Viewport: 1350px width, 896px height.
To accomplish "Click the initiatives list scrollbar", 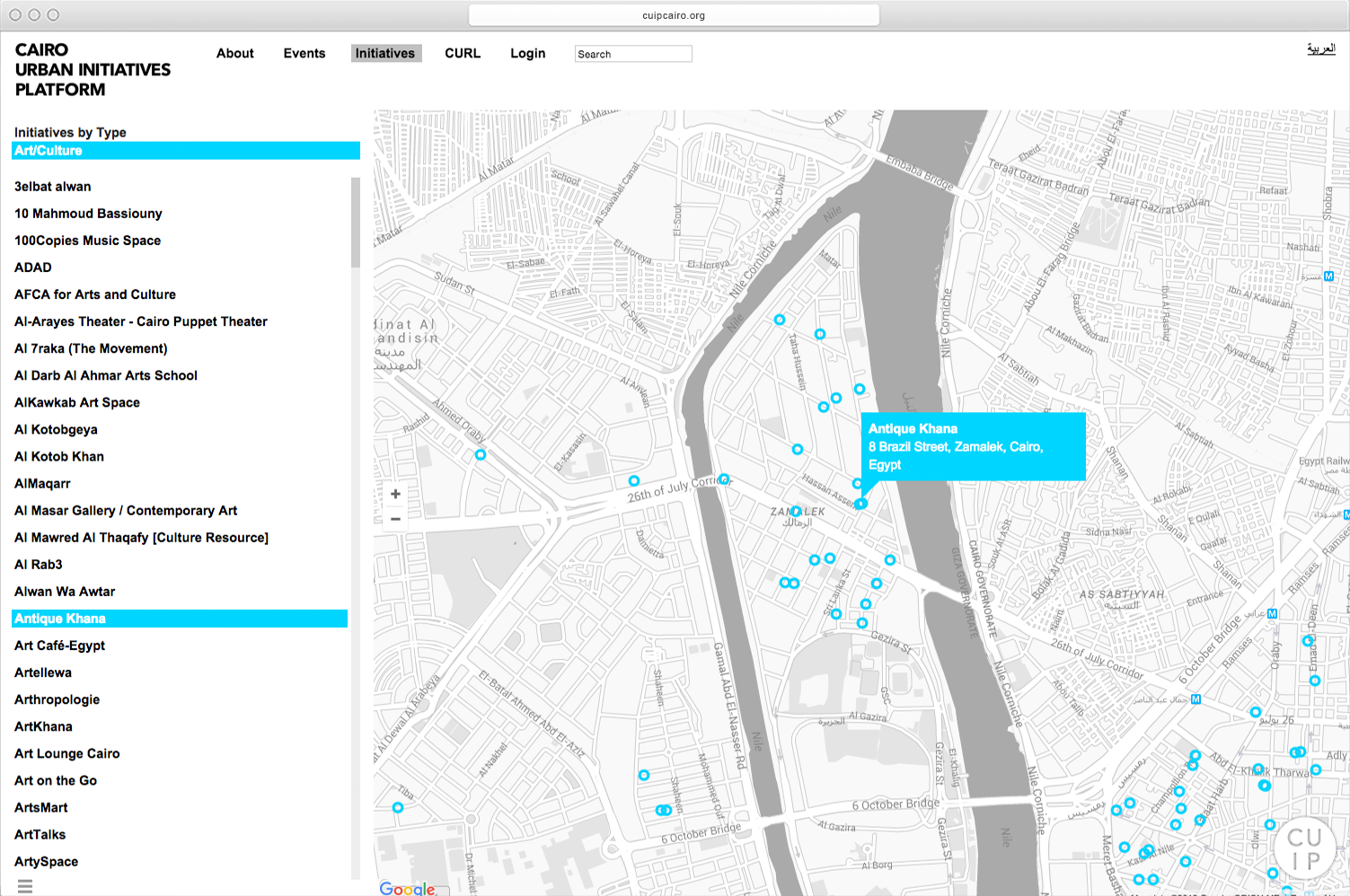I will 356,223.
